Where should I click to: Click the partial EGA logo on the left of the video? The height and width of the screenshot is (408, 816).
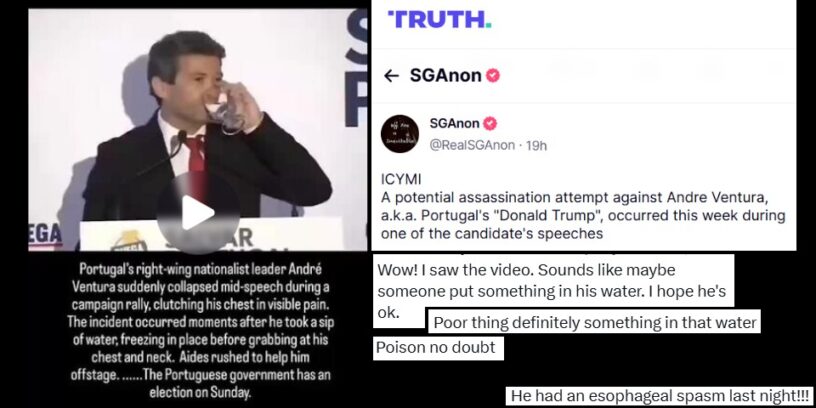click(45, 235)
